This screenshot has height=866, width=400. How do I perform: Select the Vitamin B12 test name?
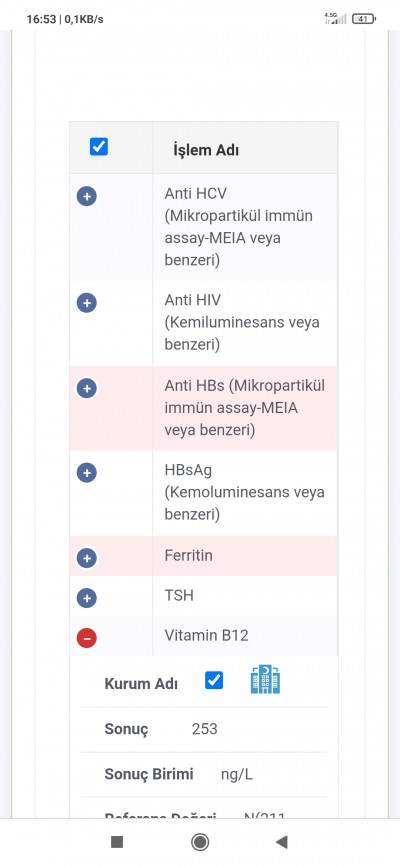207,635
